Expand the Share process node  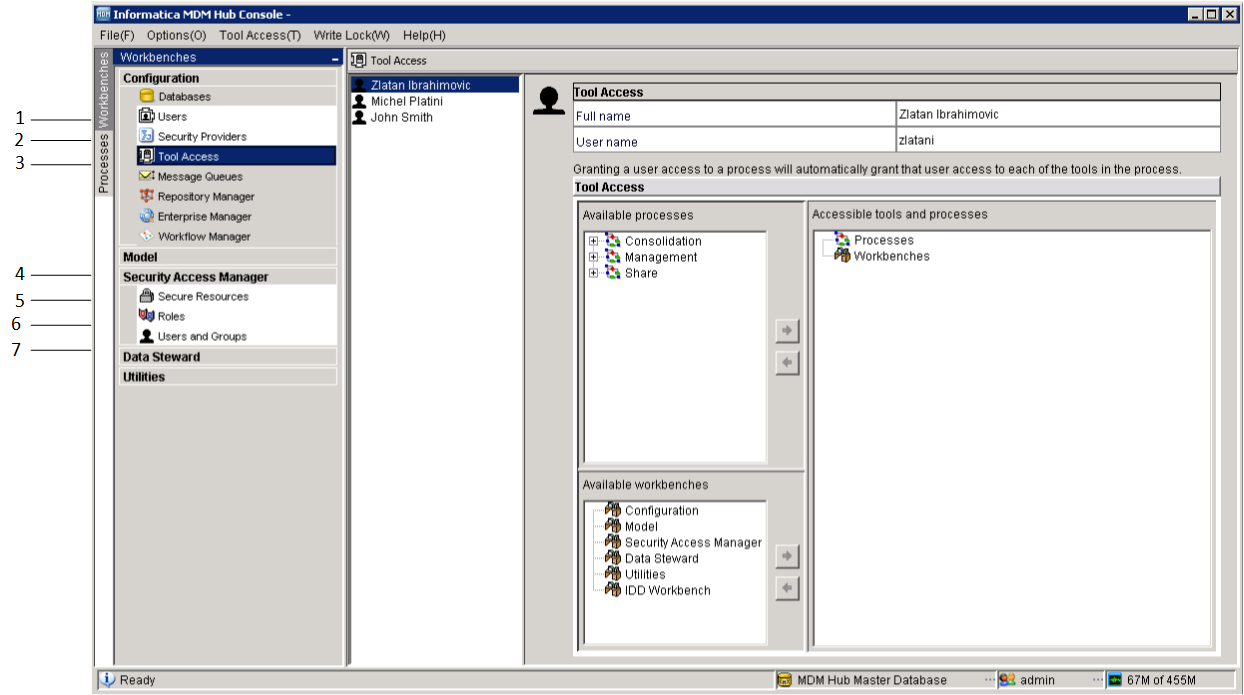[594, 273]
